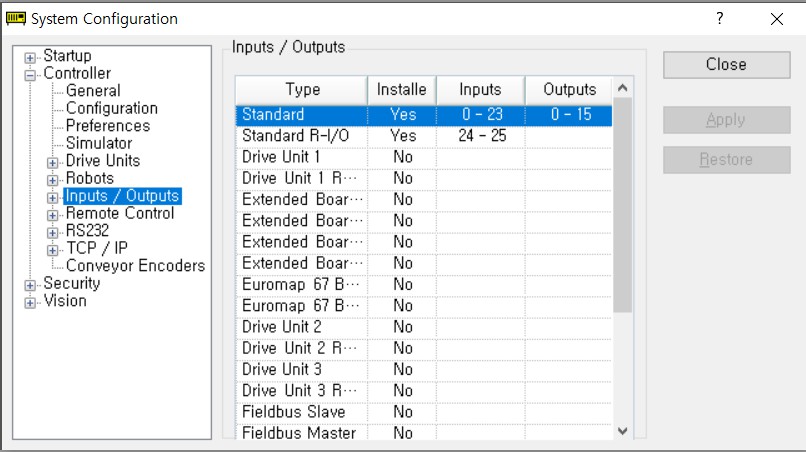Screen dimensions: 806x452
Task: Expand the Remote Control node
Action: [52, 215]
